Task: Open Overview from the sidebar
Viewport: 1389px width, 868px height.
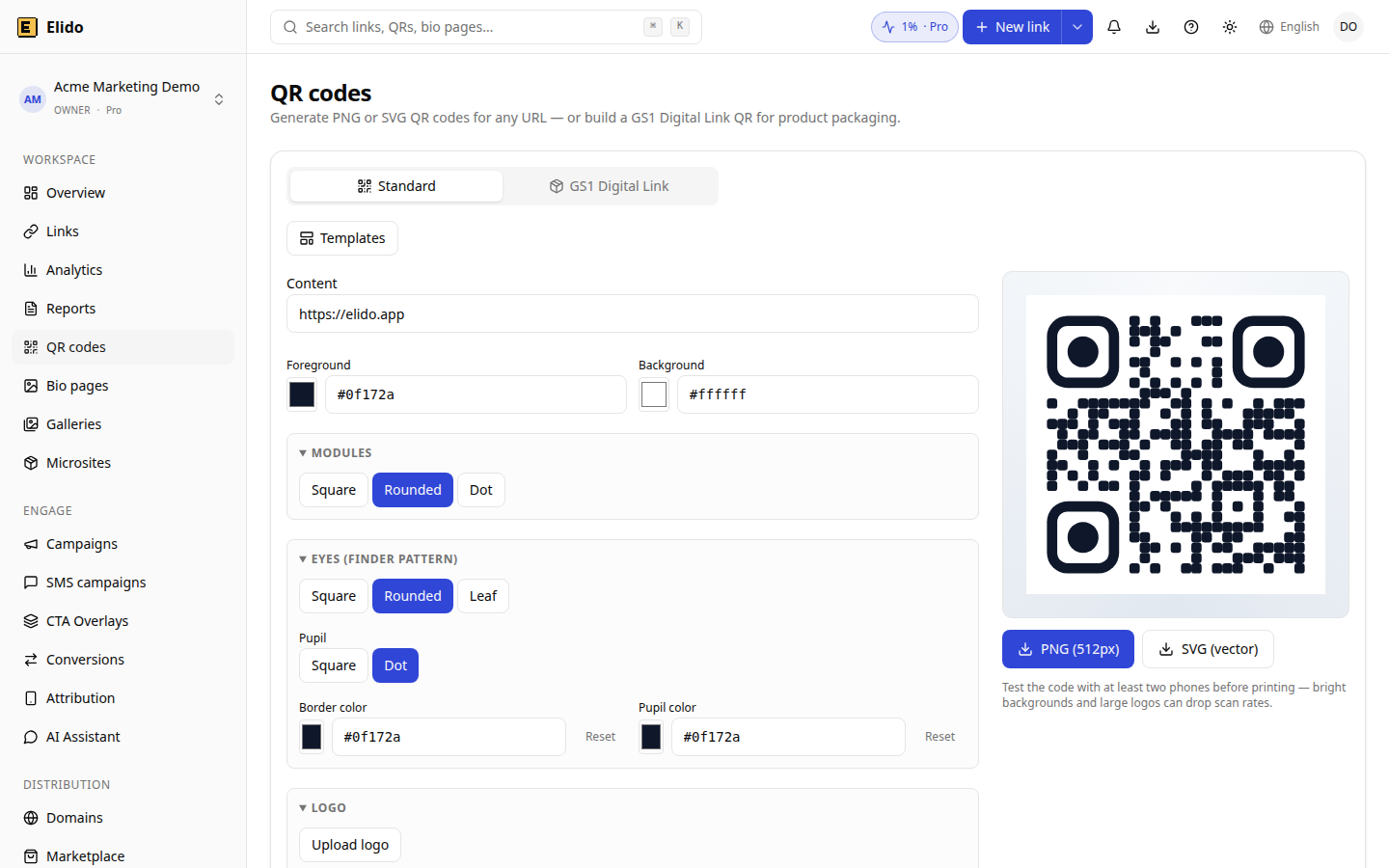Action: (x=123, y=193)
